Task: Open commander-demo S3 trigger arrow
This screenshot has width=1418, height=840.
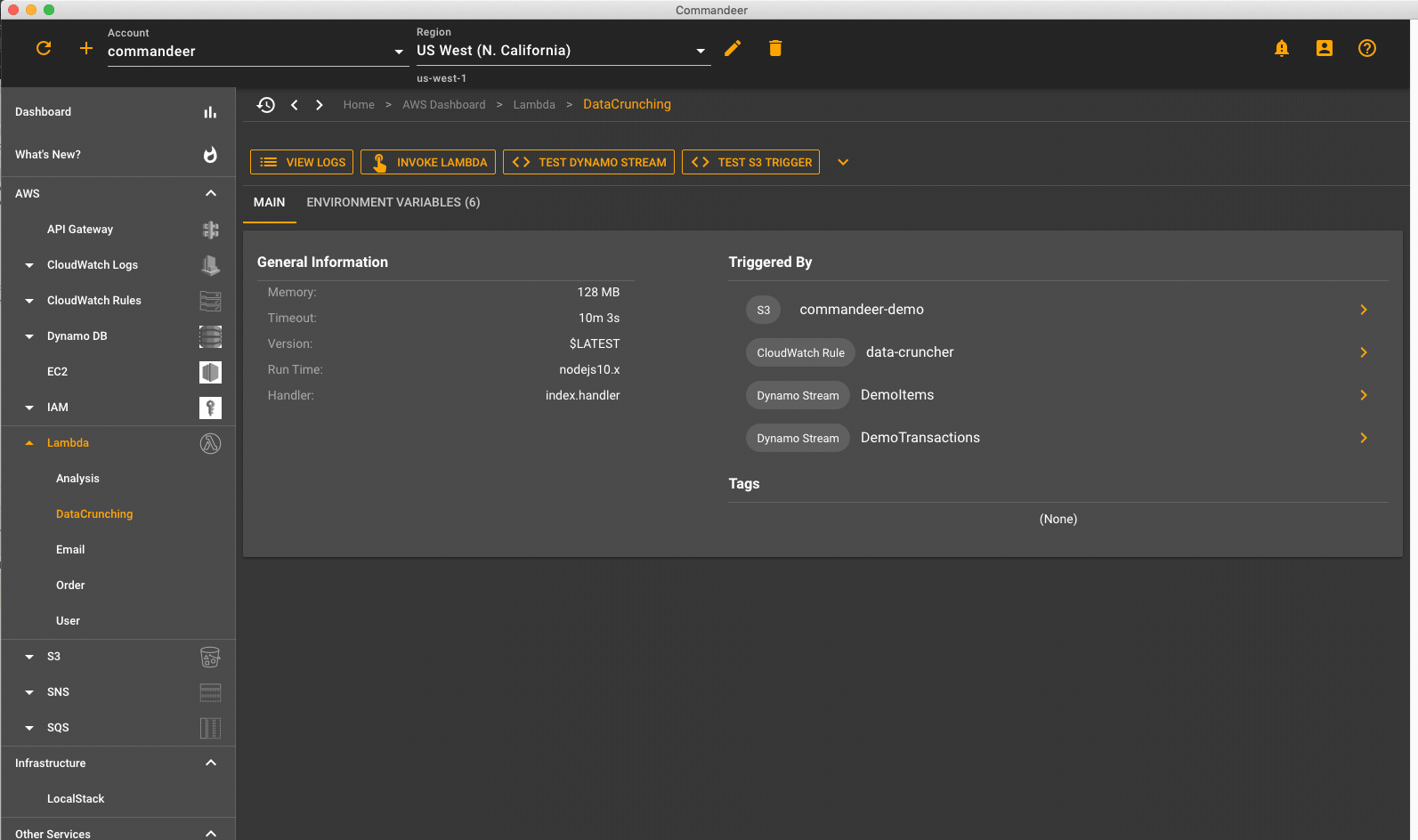Action: [1364, 310]
